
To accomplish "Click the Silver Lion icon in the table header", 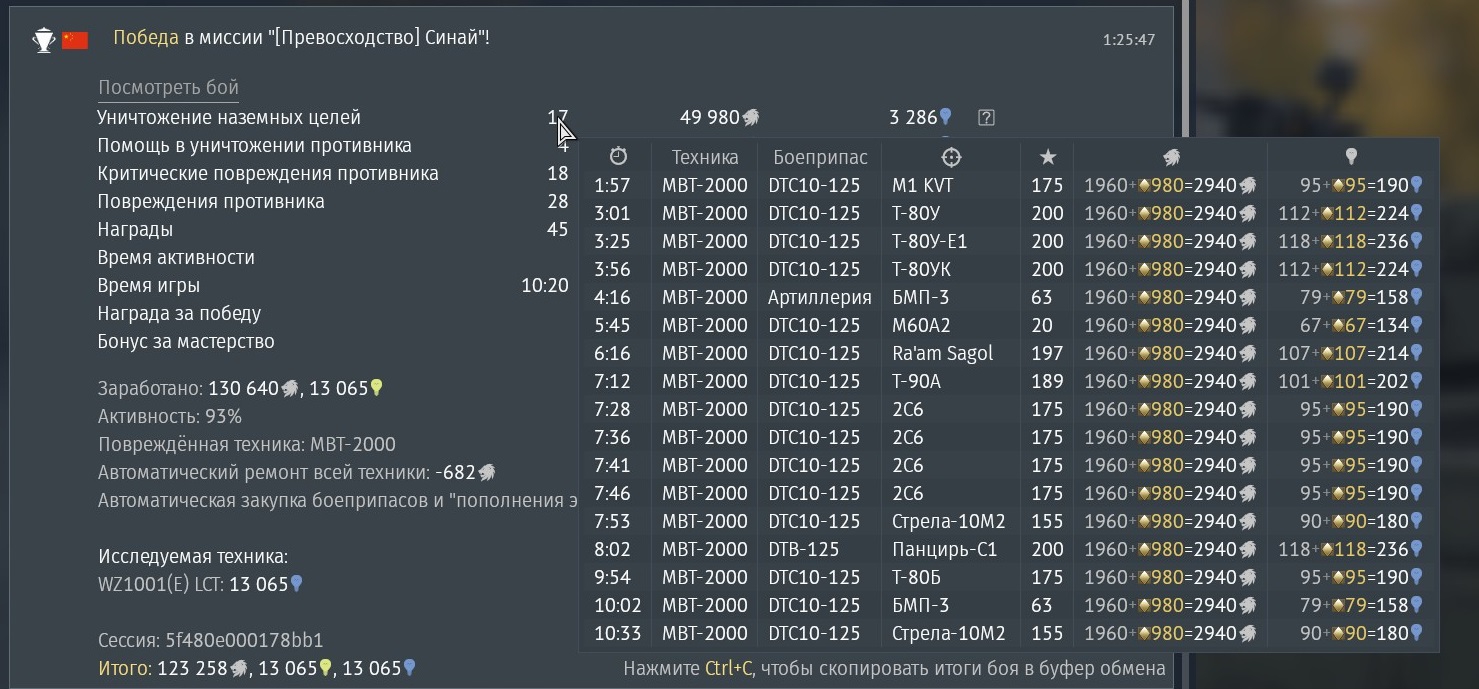I will 1171,157.
